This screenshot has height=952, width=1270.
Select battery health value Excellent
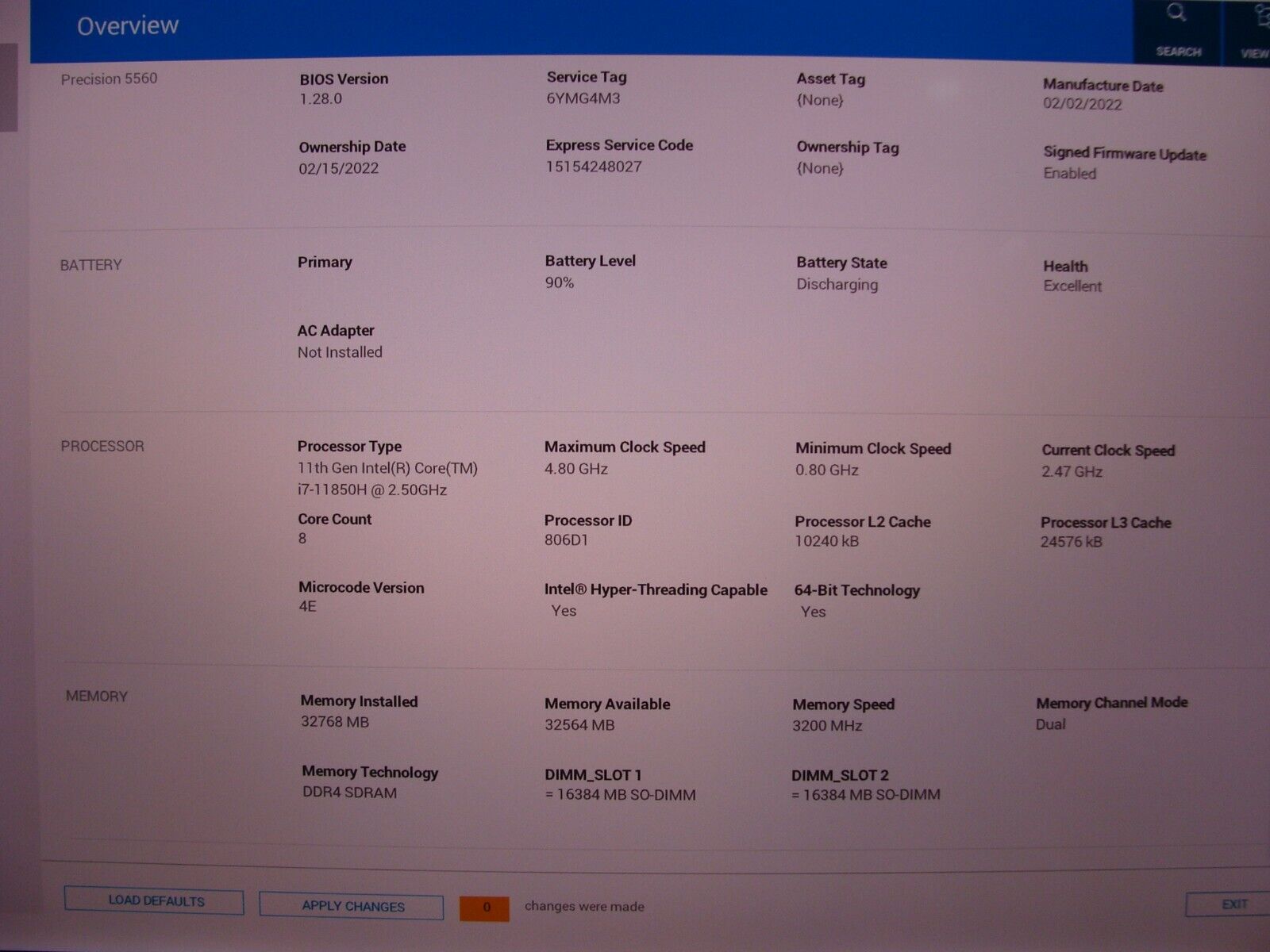tap(1072, 286)
